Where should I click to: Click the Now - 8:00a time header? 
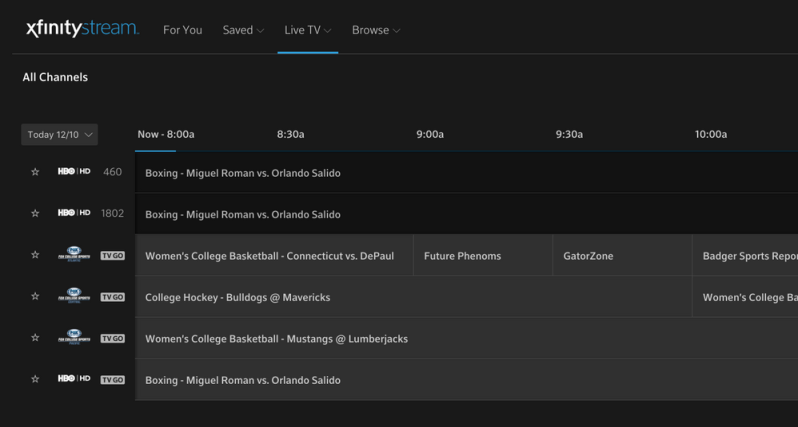(x=166, y=134)
